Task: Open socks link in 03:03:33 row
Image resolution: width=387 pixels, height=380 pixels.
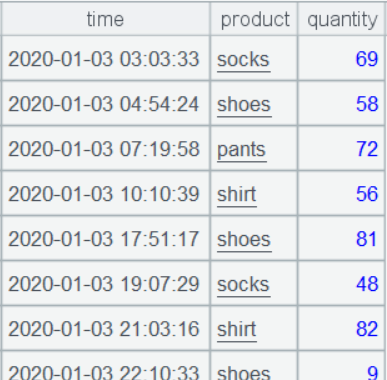Action: pos(243,60)
